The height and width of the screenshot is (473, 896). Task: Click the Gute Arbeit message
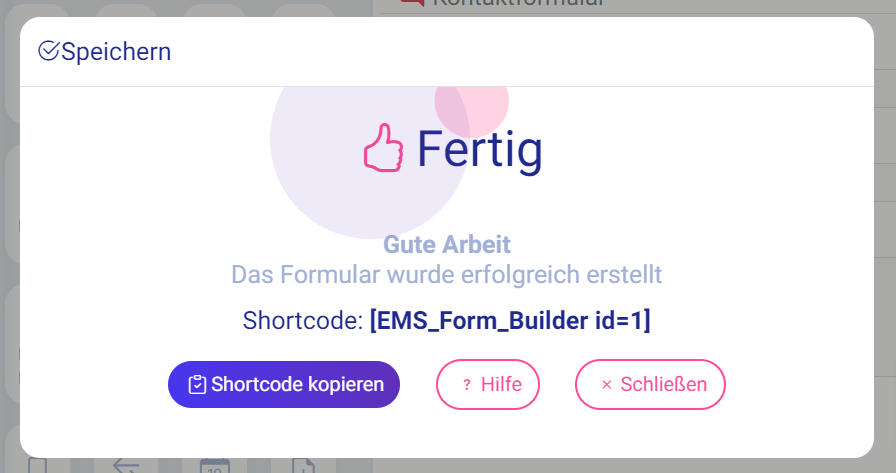coord(447,244)
